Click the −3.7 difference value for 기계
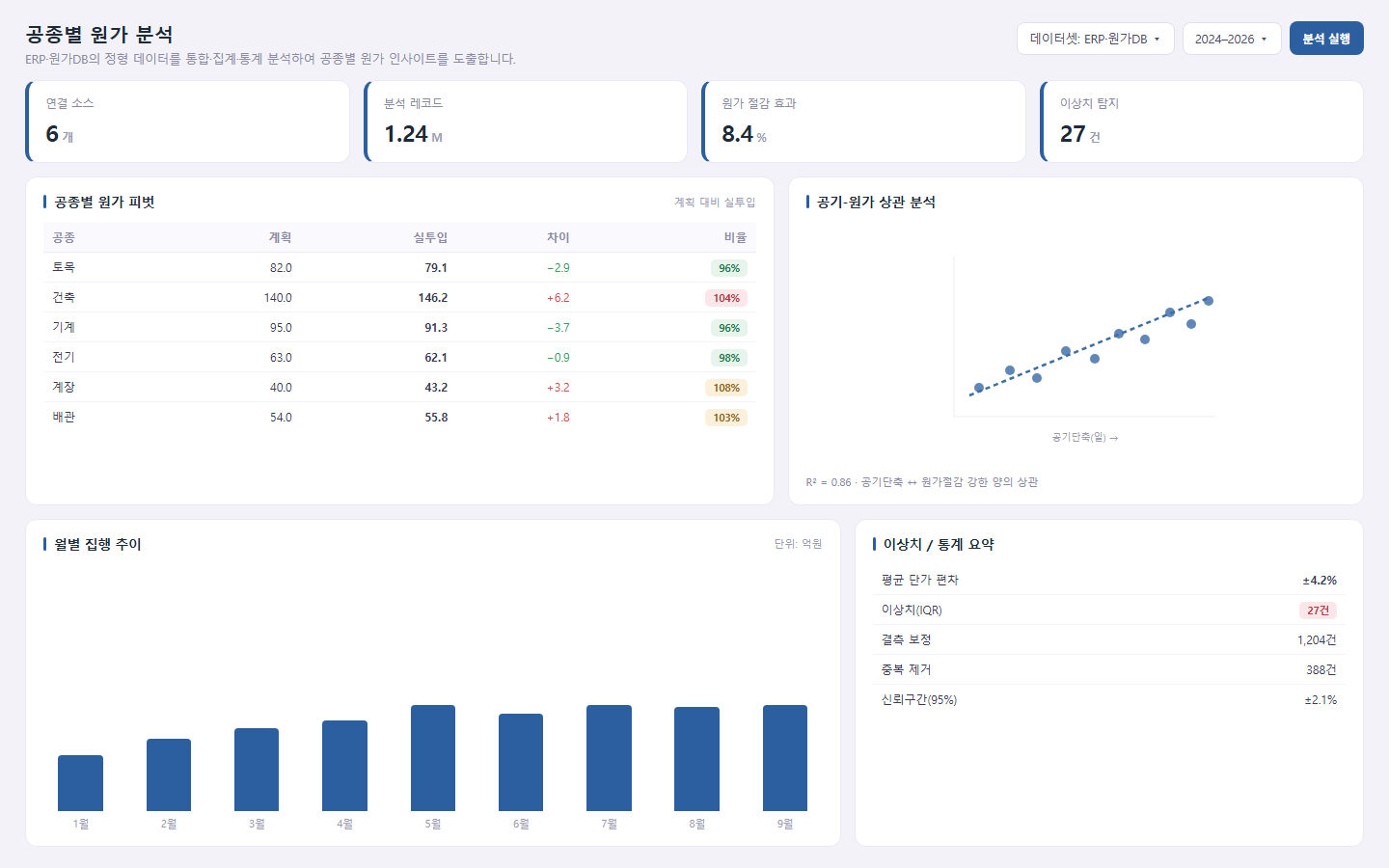Screen dimensions: 1389x868 (558, 328)
